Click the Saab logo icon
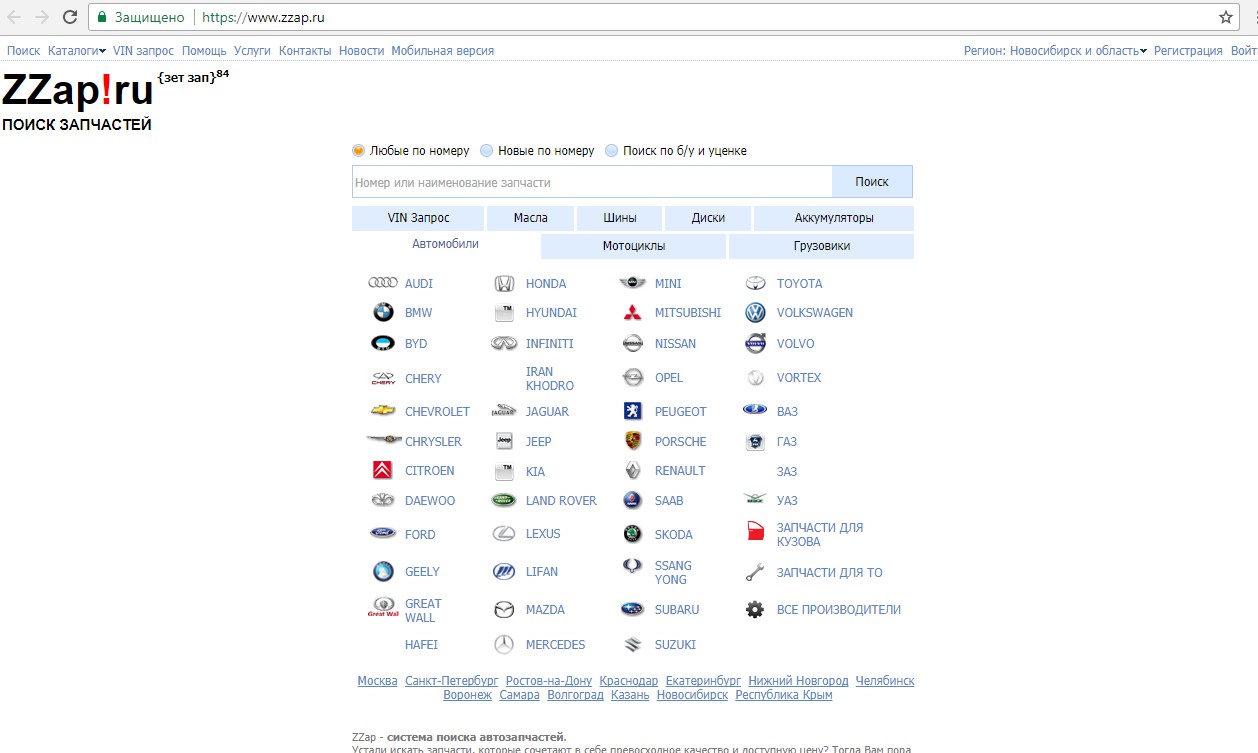 point(632,500)
